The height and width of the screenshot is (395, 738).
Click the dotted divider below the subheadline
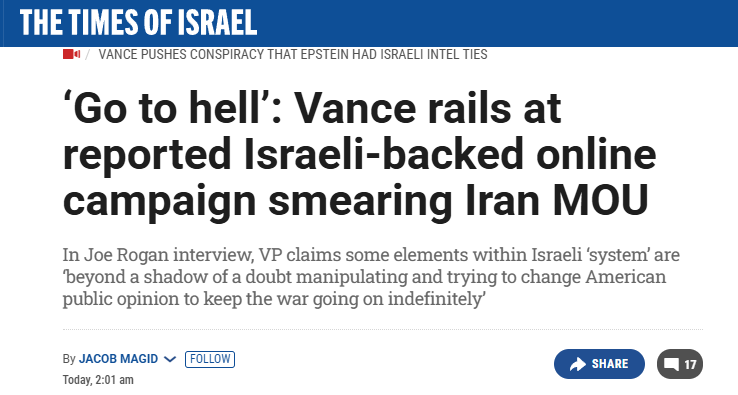click(383, 330)
